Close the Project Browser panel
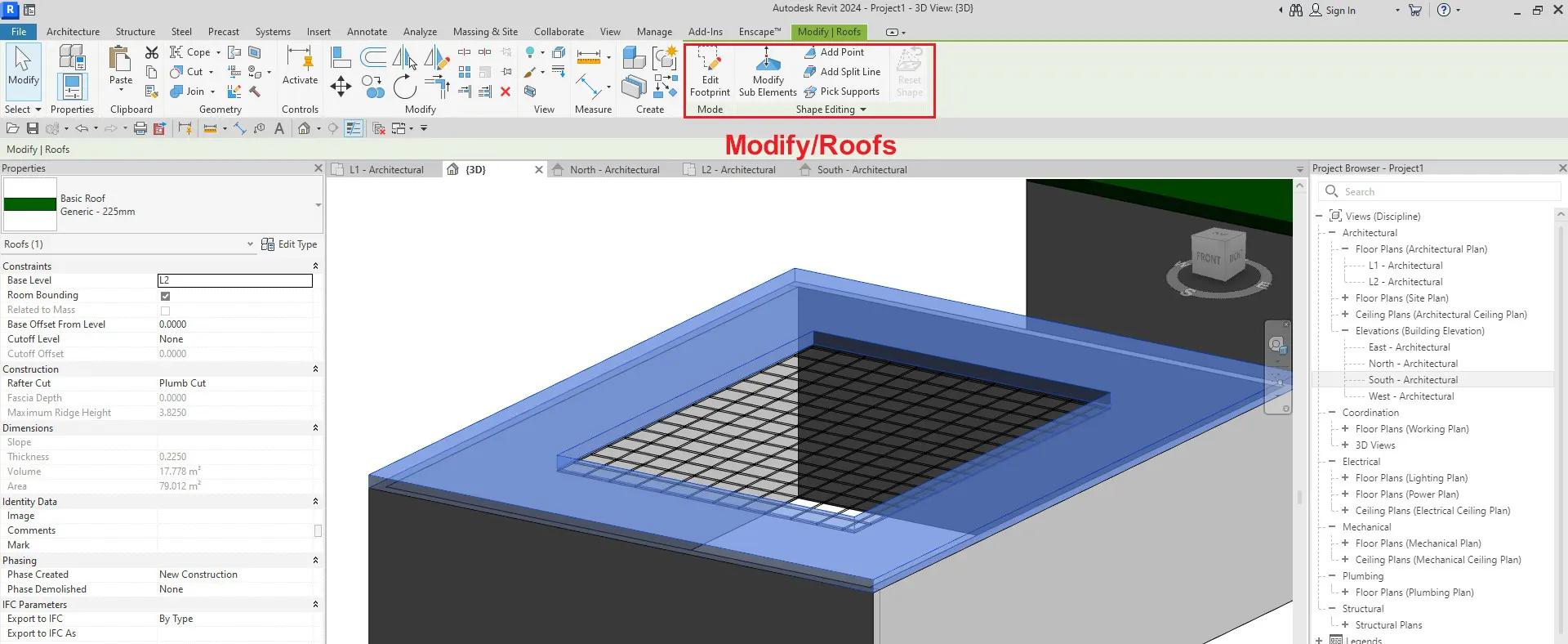 coord(1561,168)
